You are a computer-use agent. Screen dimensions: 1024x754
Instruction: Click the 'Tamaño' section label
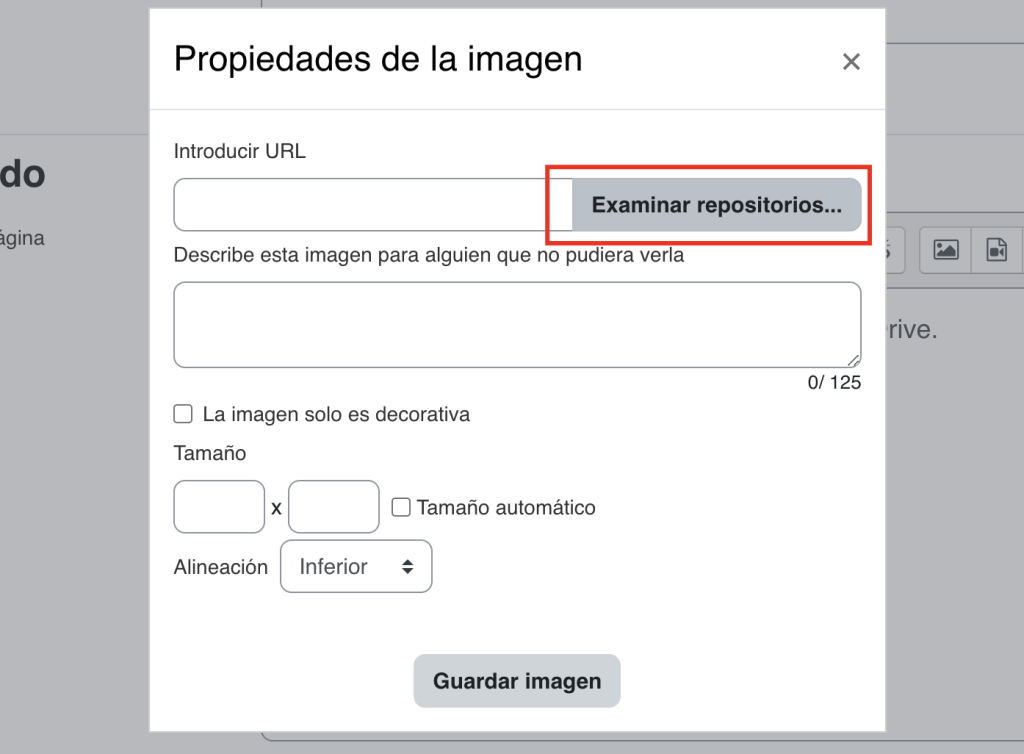click(x=210, y=453)
